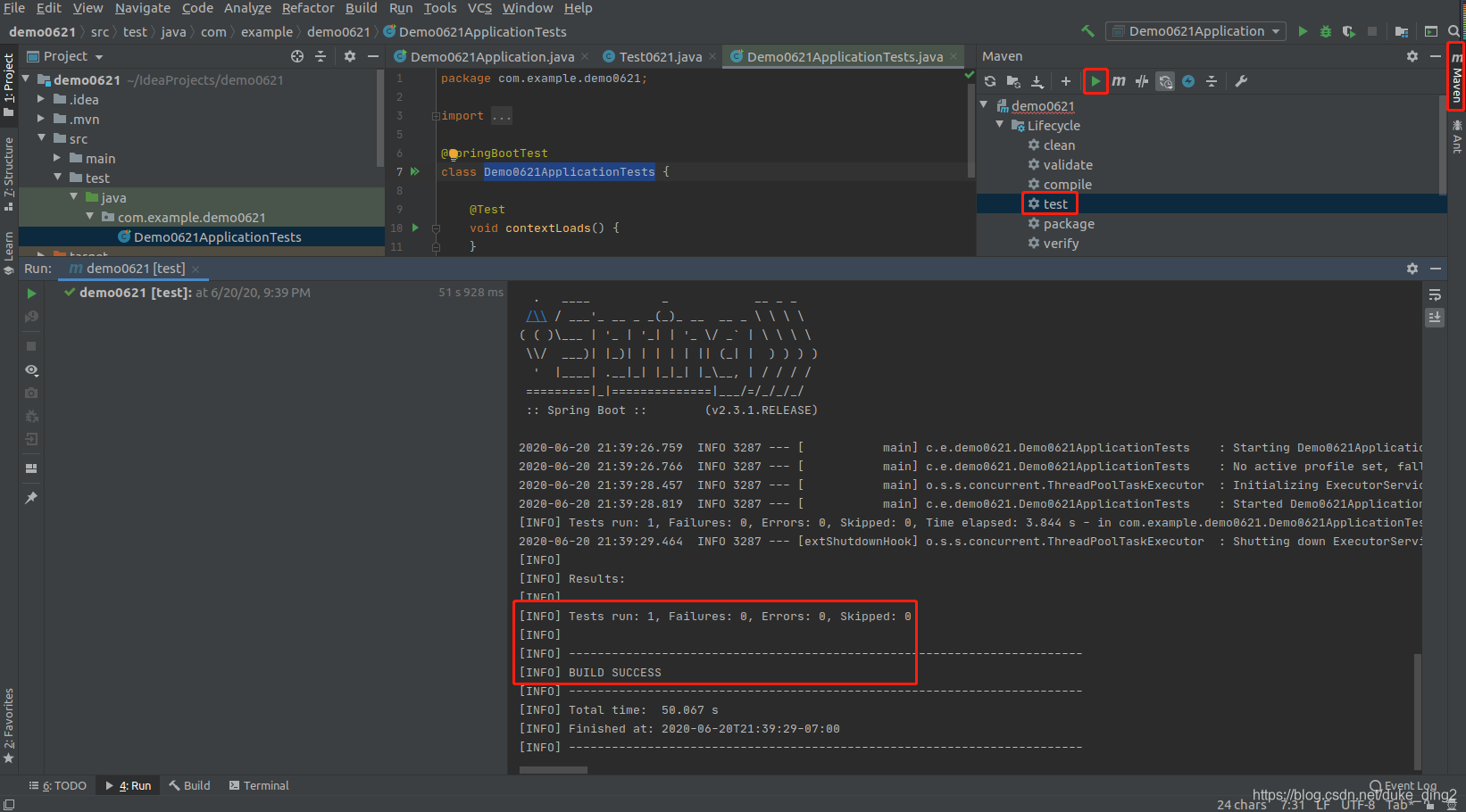The image size is (1466, 812).
Task: Open the Refactor menu
Action: coord(308,8)
